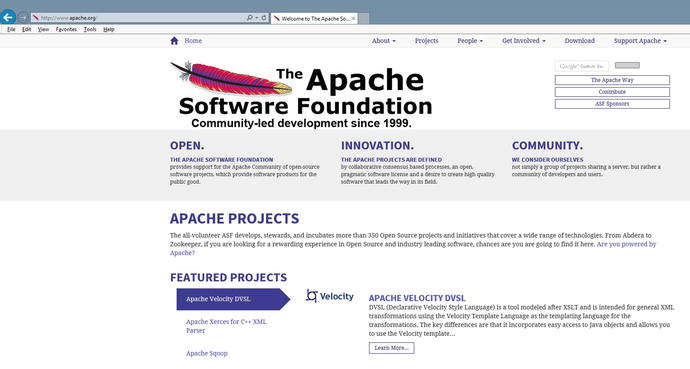Click the browser Back arrow button
This screenshot has height=369, width=690.
(7, 17)
